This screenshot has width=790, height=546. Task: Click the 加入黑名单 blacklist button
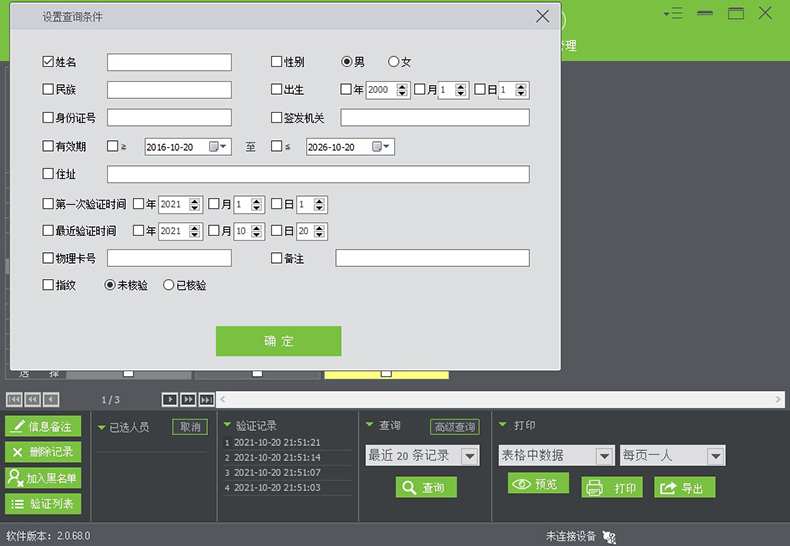coord(44,478)
